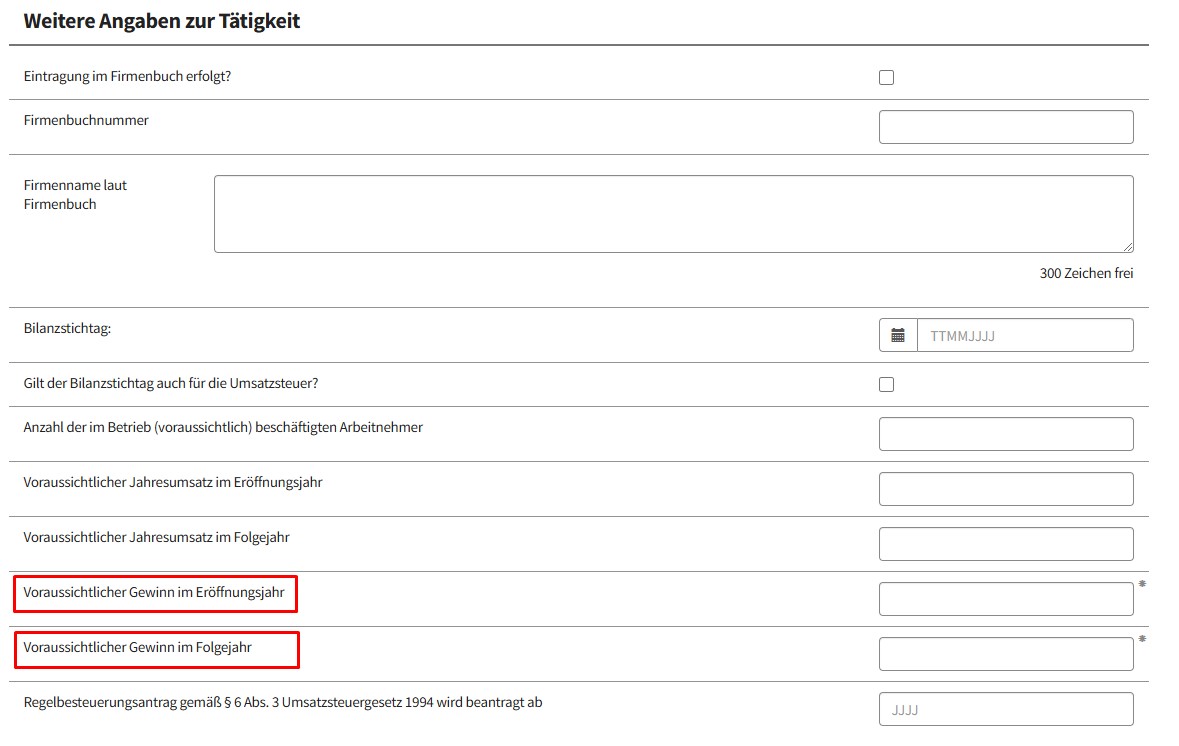Select the TTMMJJJJ date input field
1179x746 pixels.
pyautogui.click(x=1024, y=335)
